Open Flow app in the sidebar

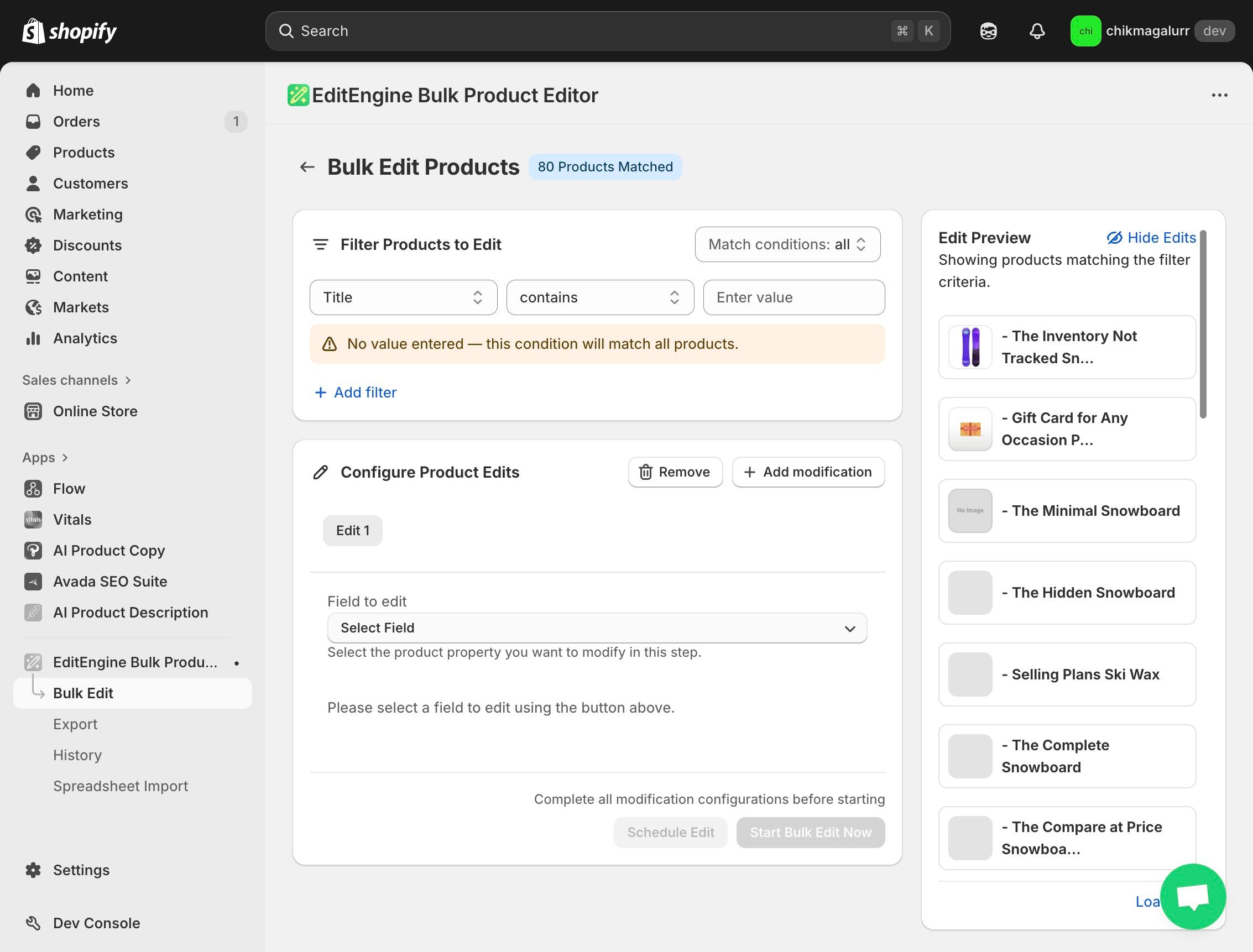click(x=69, y=489)
